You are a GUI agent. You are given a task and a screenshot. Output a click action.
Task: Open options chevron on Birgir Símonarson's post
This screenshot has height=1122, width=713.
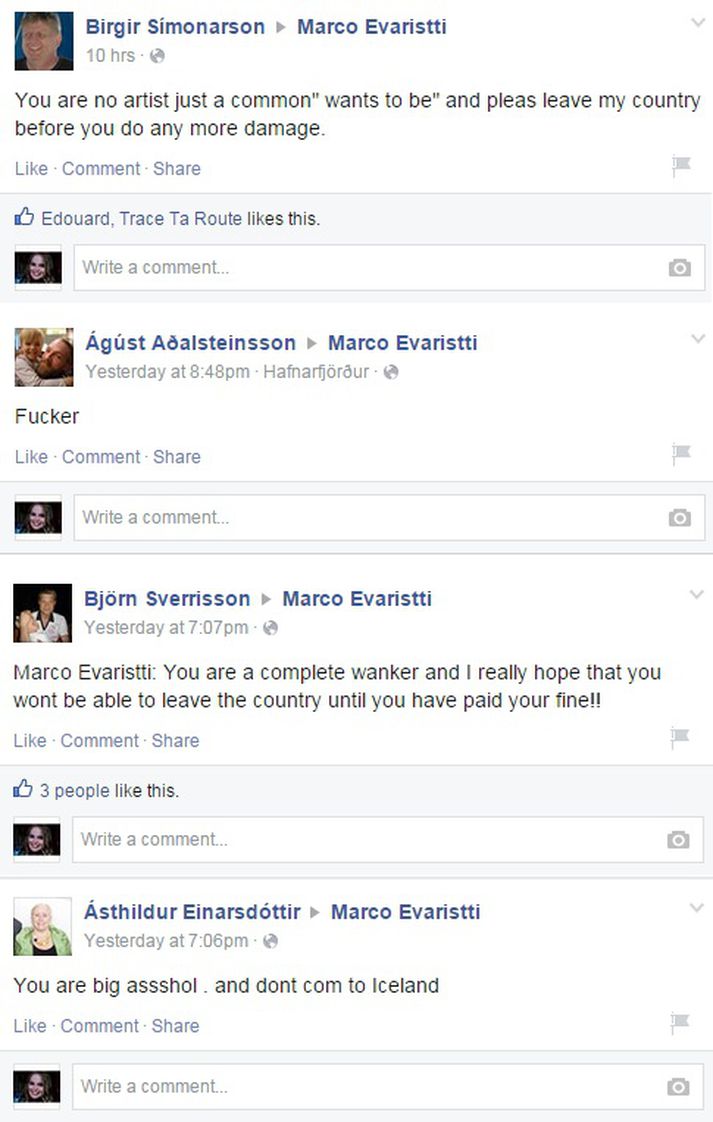pos(698,23)
